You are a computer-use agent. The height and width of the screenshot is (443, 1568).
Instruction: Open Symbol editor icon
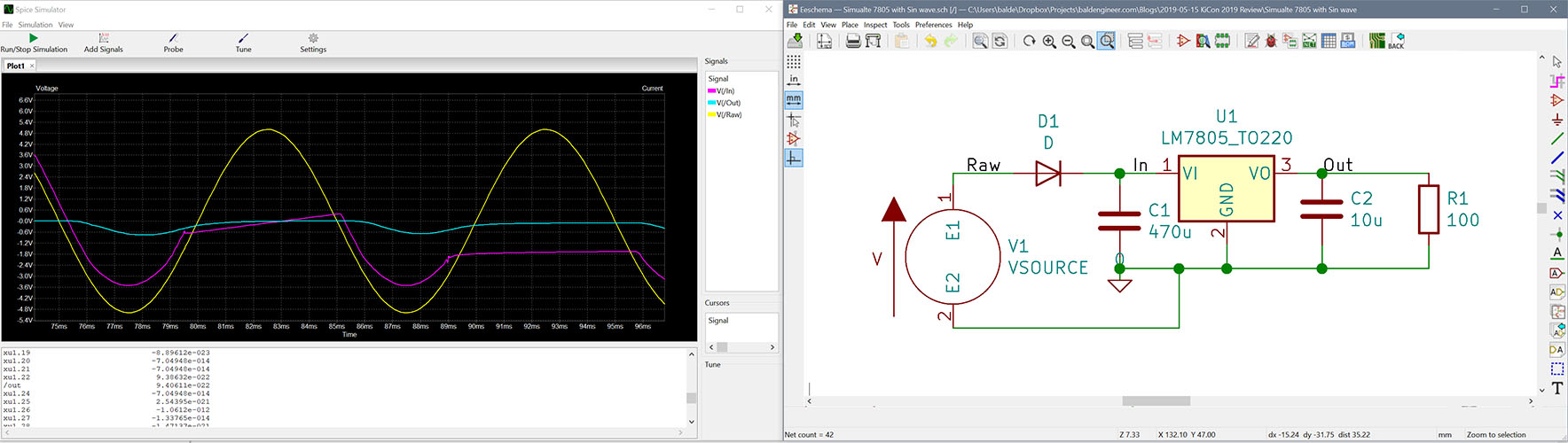(1183, 41)
